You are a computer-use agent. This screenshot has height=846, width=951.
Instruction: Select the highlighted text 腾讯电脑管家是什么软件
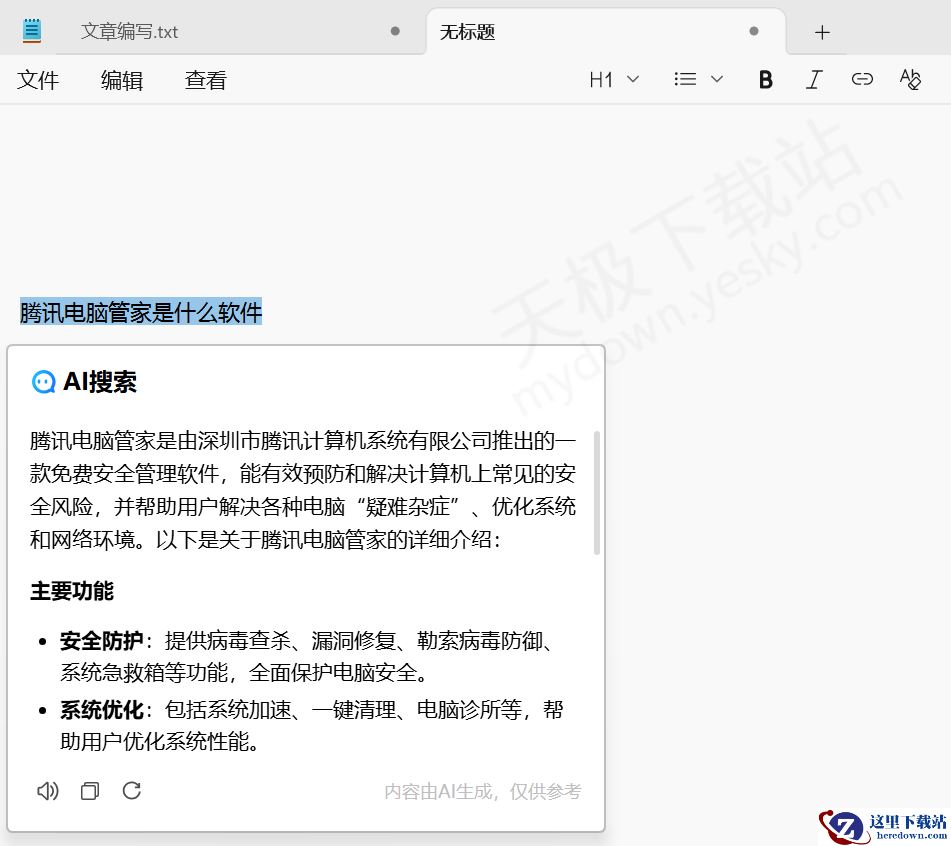point(139,312)
